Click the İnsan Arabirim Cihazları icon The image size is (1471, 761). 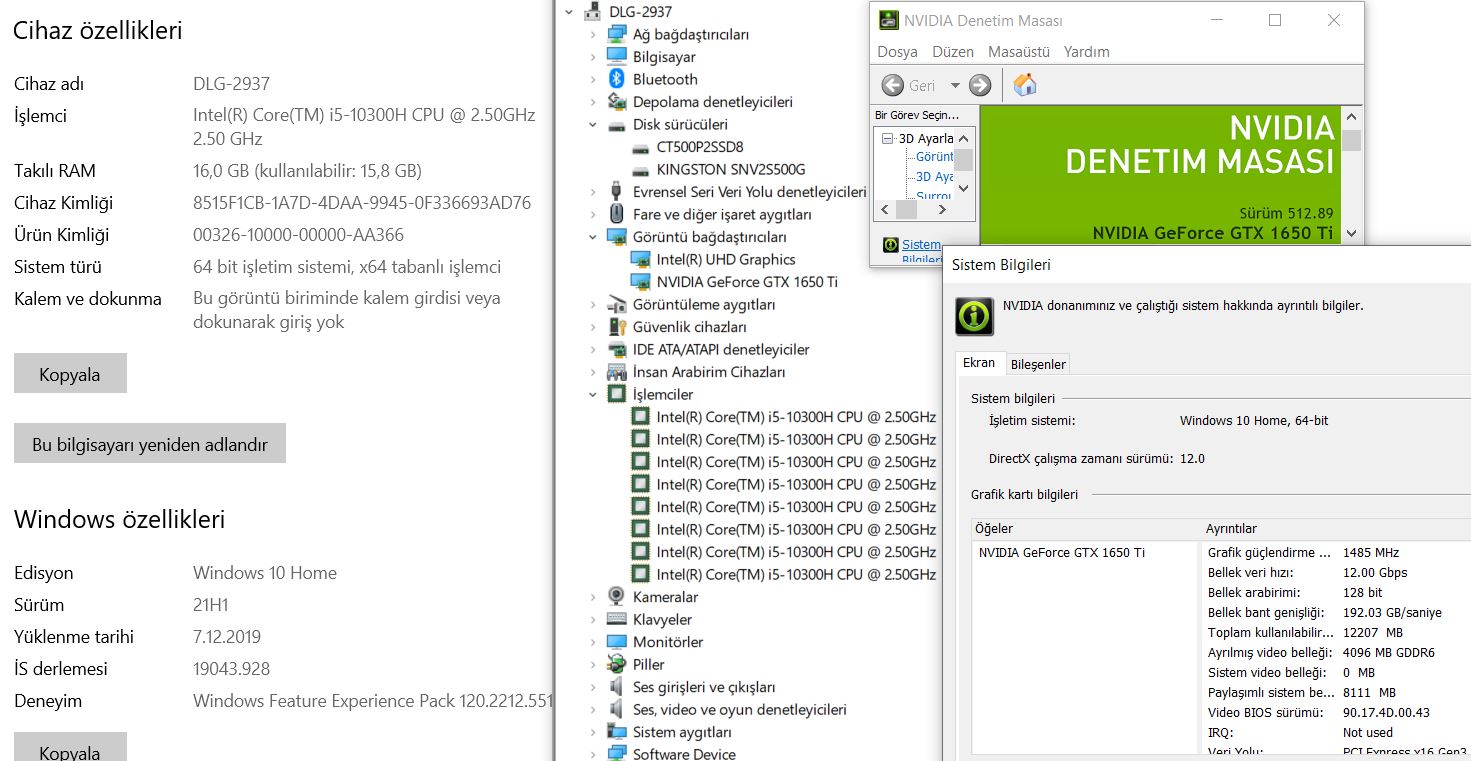click(617, 372)
